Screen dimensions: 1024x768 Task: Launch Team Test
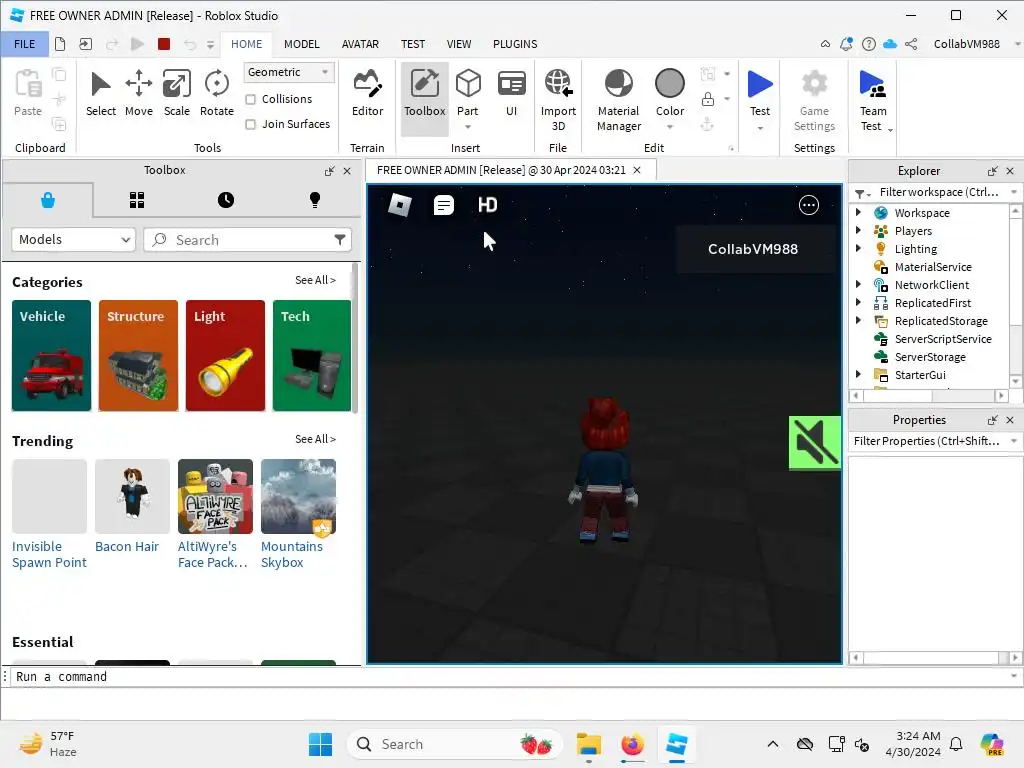point(872,99)
